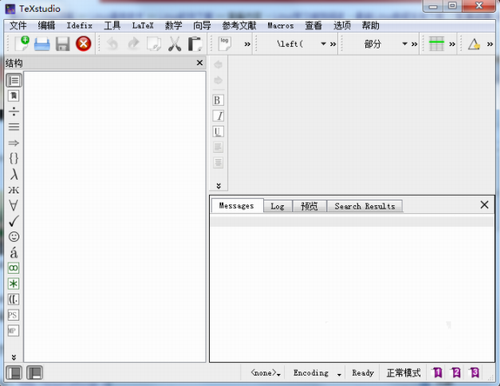Open a file with the folder icon
The image size is (500, 386).
click(42, 44)
